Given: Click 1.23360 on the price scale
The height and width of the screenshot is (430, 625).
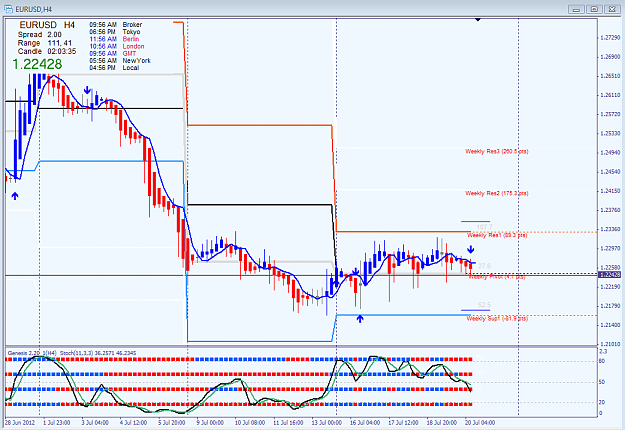Looking at the screenshot, I should 610,229.
